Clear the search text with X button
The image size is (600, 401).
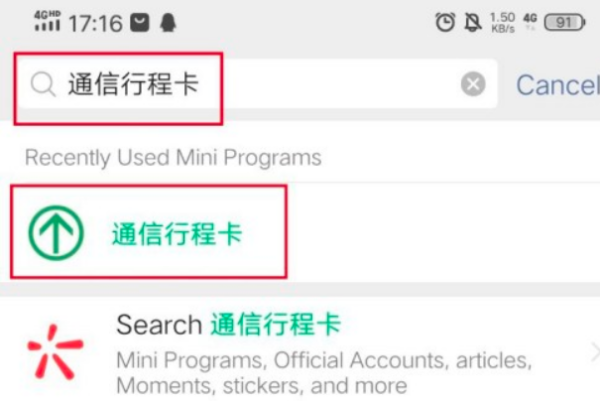pos(473,84)
